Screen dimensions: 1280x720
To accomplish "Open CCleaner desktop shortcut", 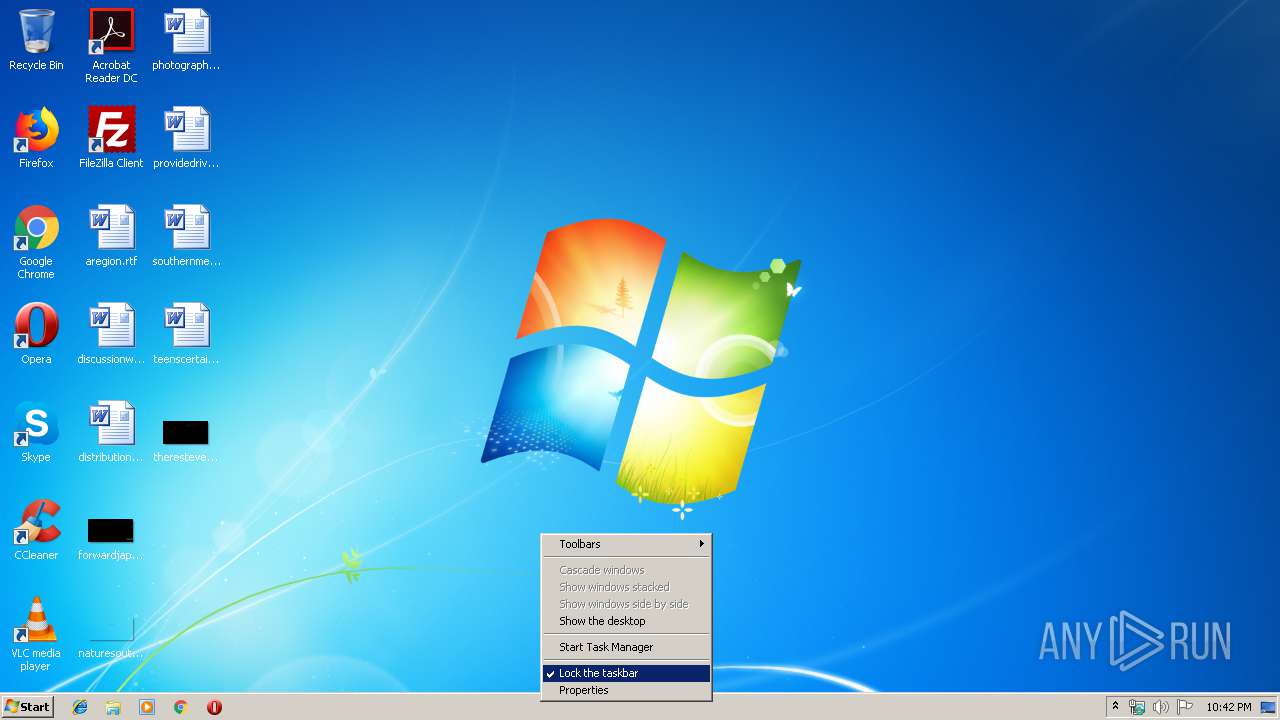I will [36, 530].
